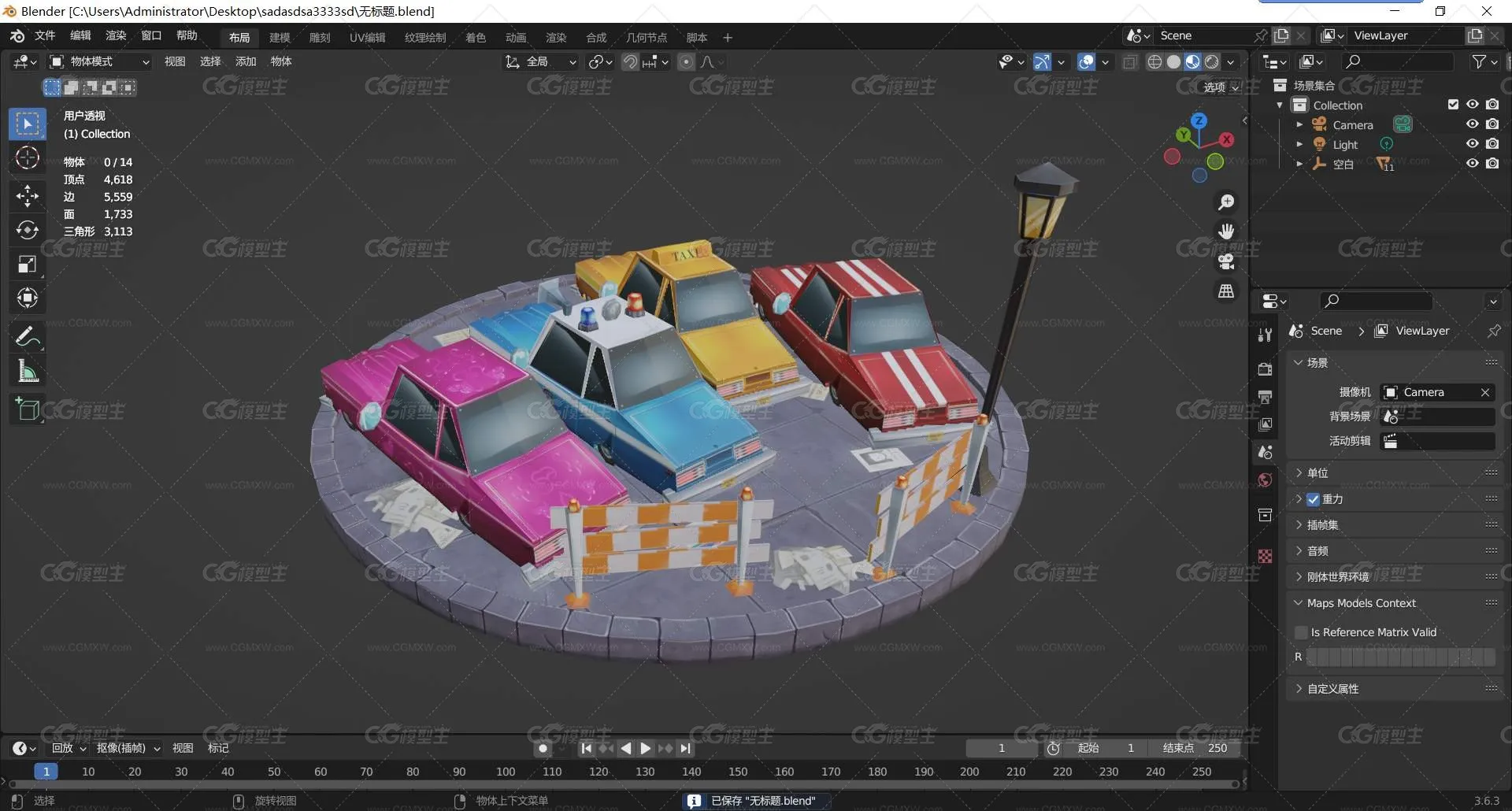Clear the Camera field with X

click(x=1484, y=392)
